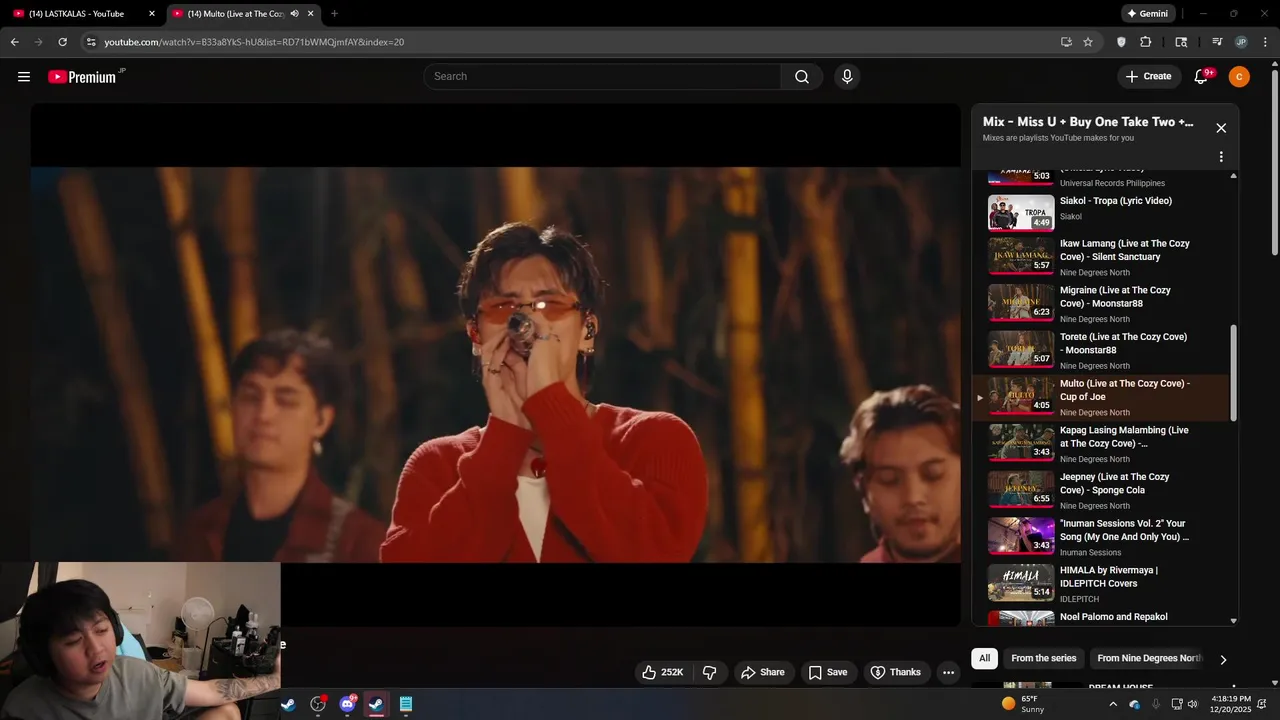Close the Mix playlist panel
1280x720 pixels.
1221,128
